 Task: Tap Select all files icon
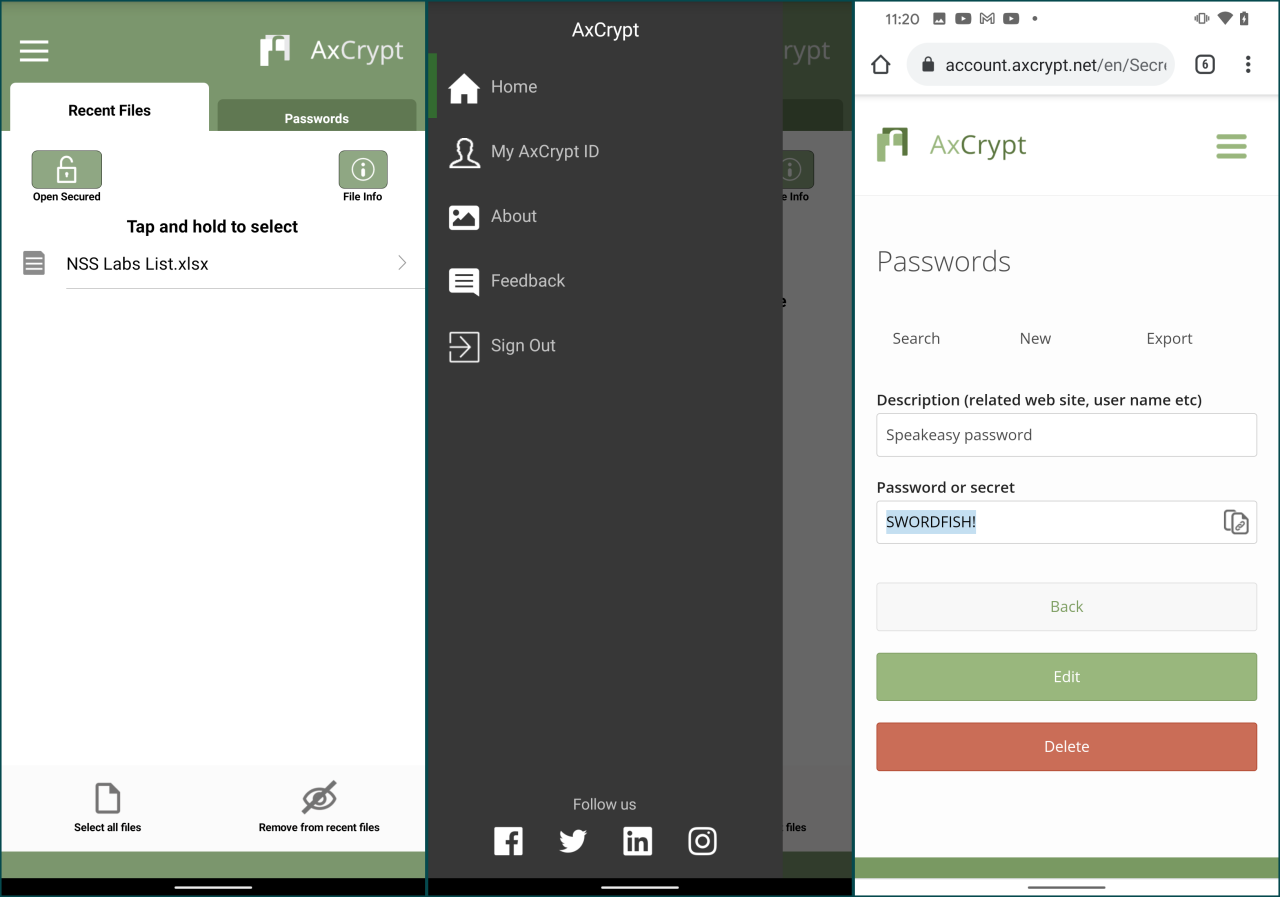click(107, 798)
